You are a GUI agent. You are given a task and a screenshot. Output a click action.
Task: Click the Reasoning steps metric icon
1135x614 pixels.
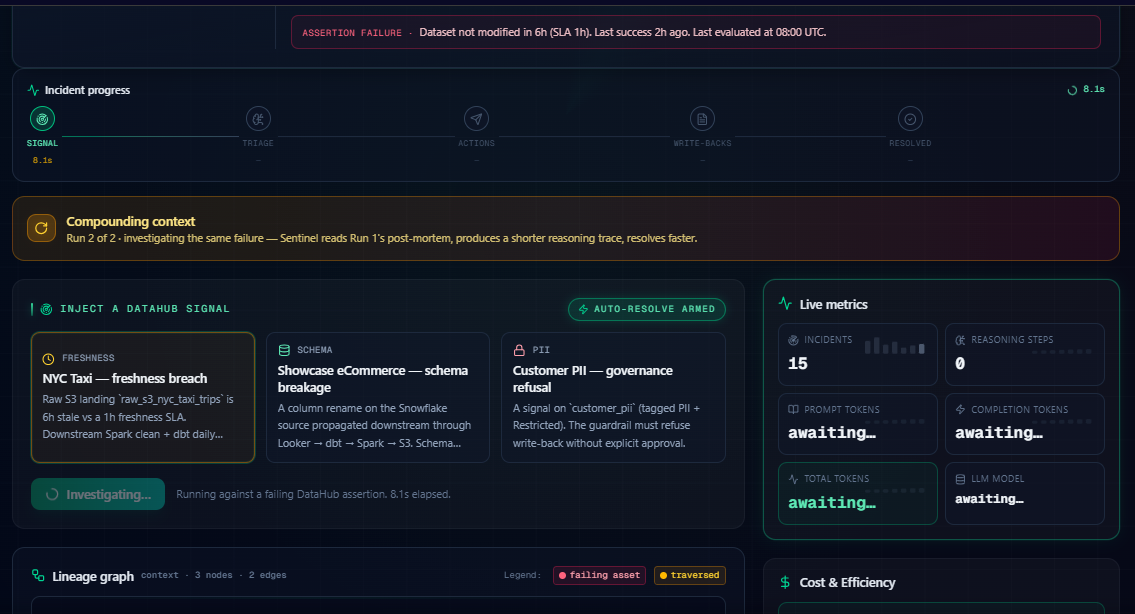pos(961,340)
